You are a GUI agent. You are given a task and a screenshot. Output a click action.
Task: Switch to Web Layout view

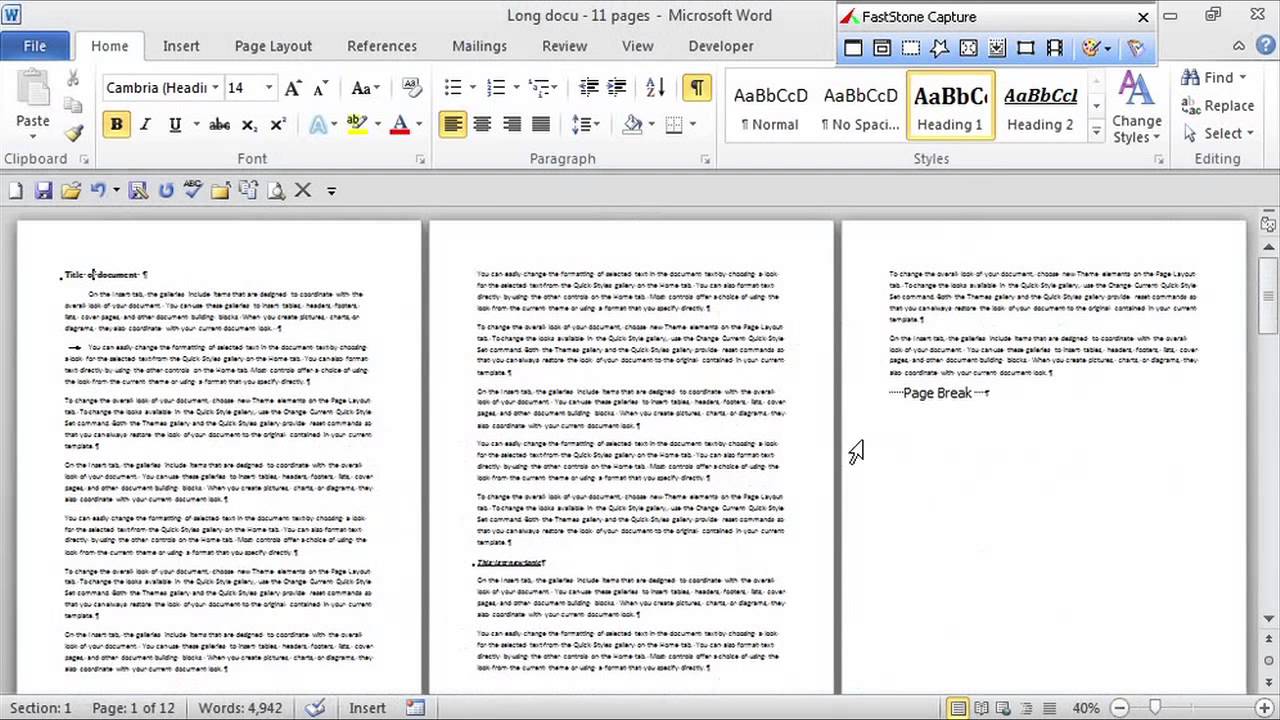point(1003,708)
